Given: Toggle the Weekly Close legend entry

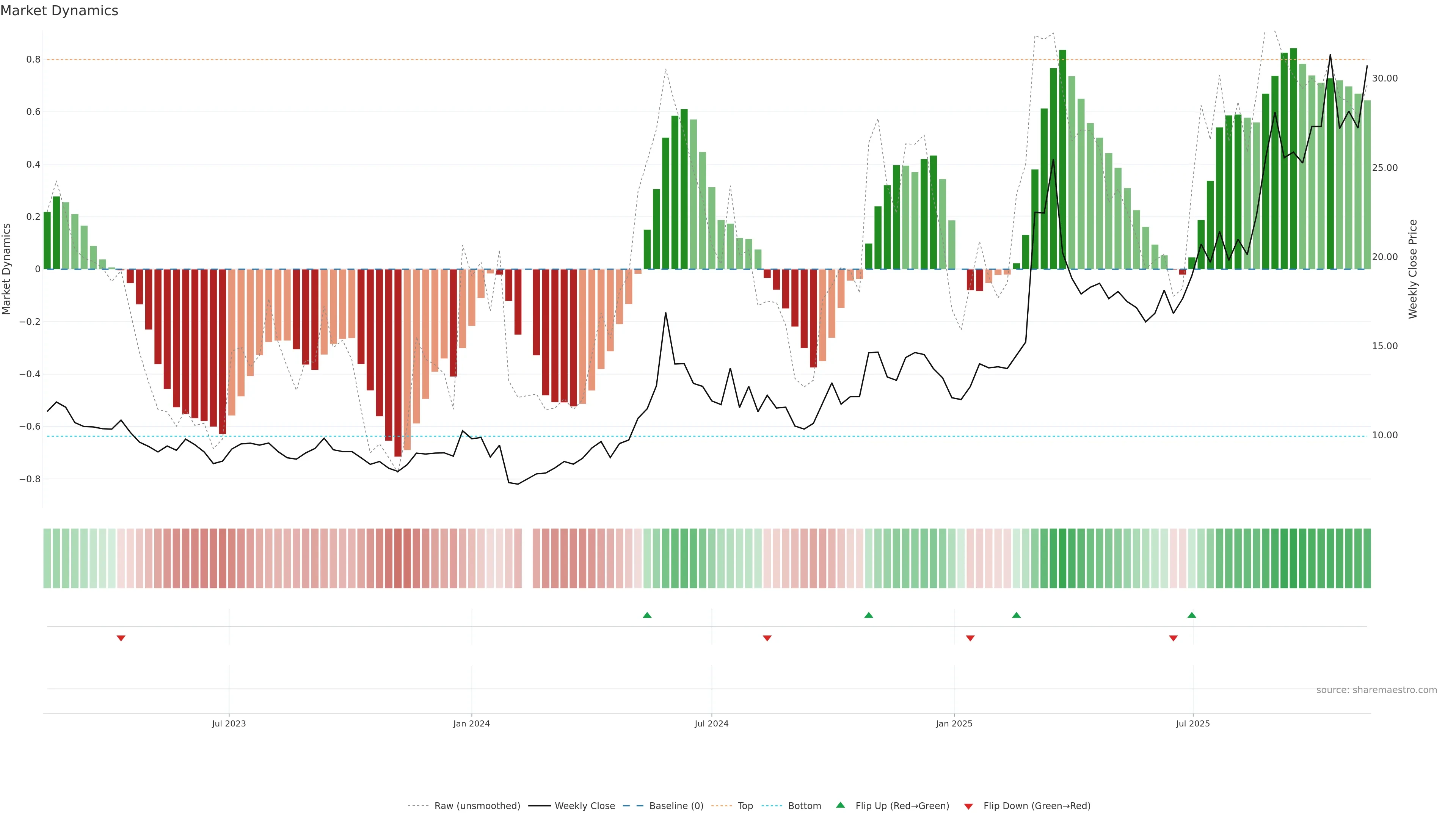Looking at the screenshot, I should pyautogui.click(x=584, y=806).
